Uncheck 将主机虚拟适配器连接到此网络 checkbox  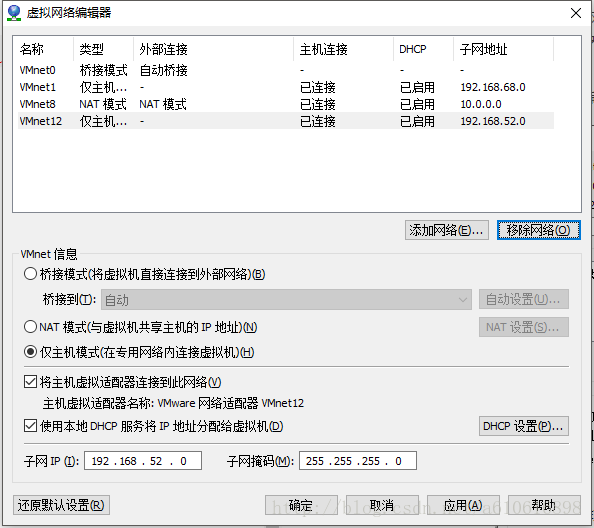(30, 382)
